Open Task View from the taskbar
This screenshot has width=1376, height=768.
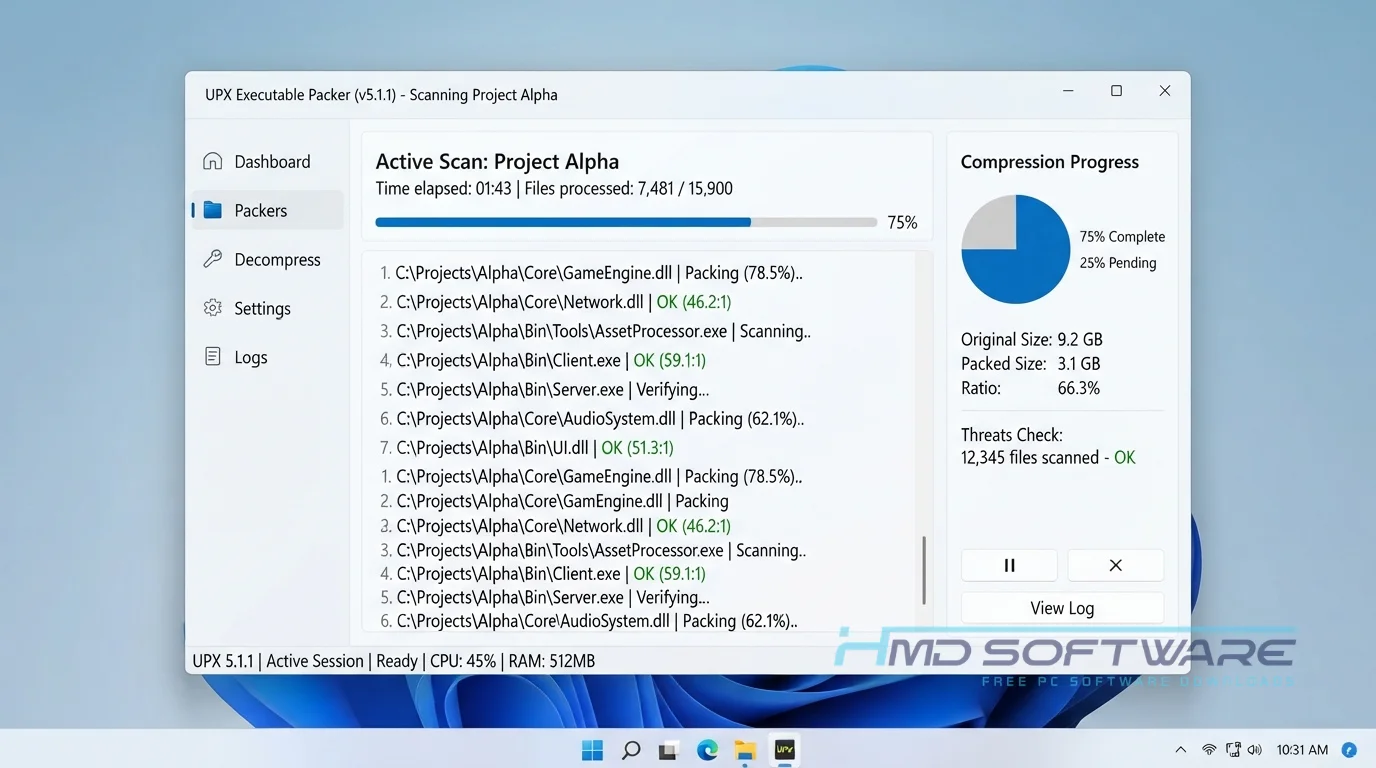click(x=669, y=750)
